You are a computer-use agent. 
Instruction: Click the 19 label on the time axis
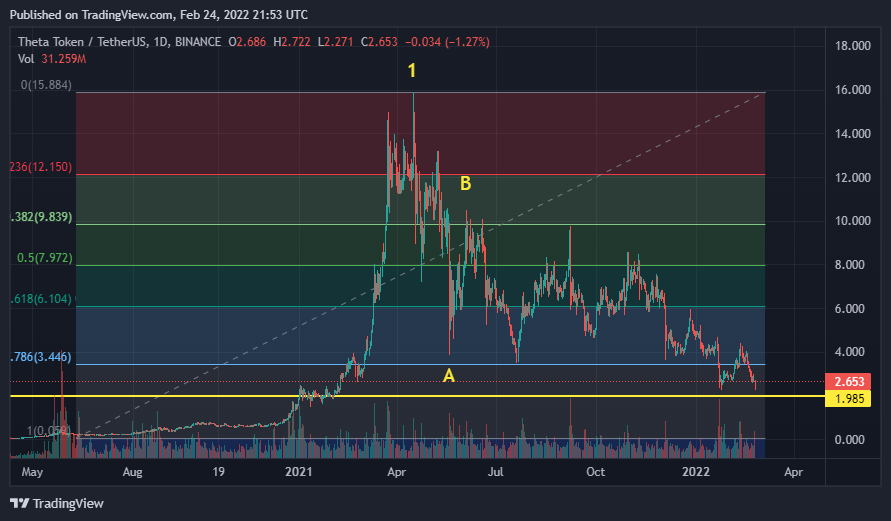pyautogui.click(x=219, y=472)
